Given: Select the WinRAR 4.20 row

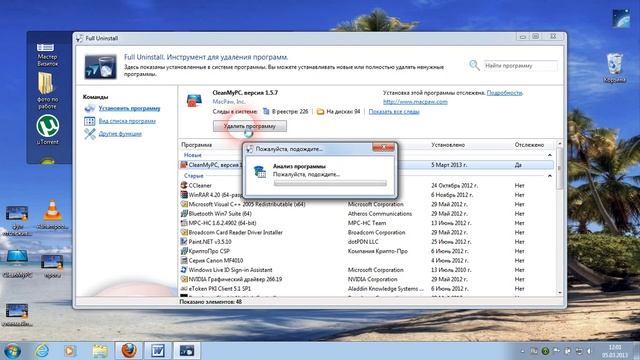Looking at the screenshot, I should pos(367,195).
